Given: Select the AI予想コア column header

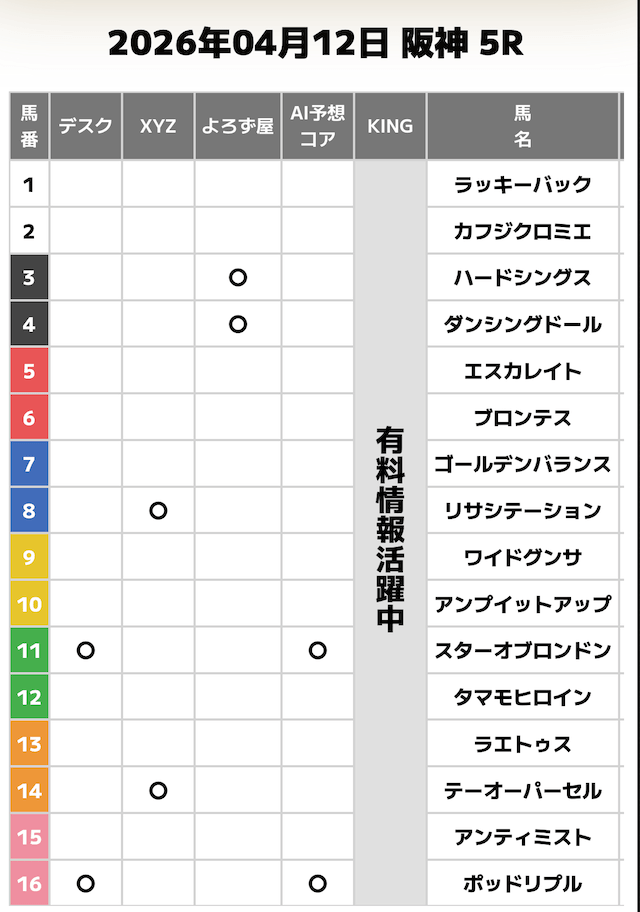Looking at the screenshot, I should (x=317, y=126).
